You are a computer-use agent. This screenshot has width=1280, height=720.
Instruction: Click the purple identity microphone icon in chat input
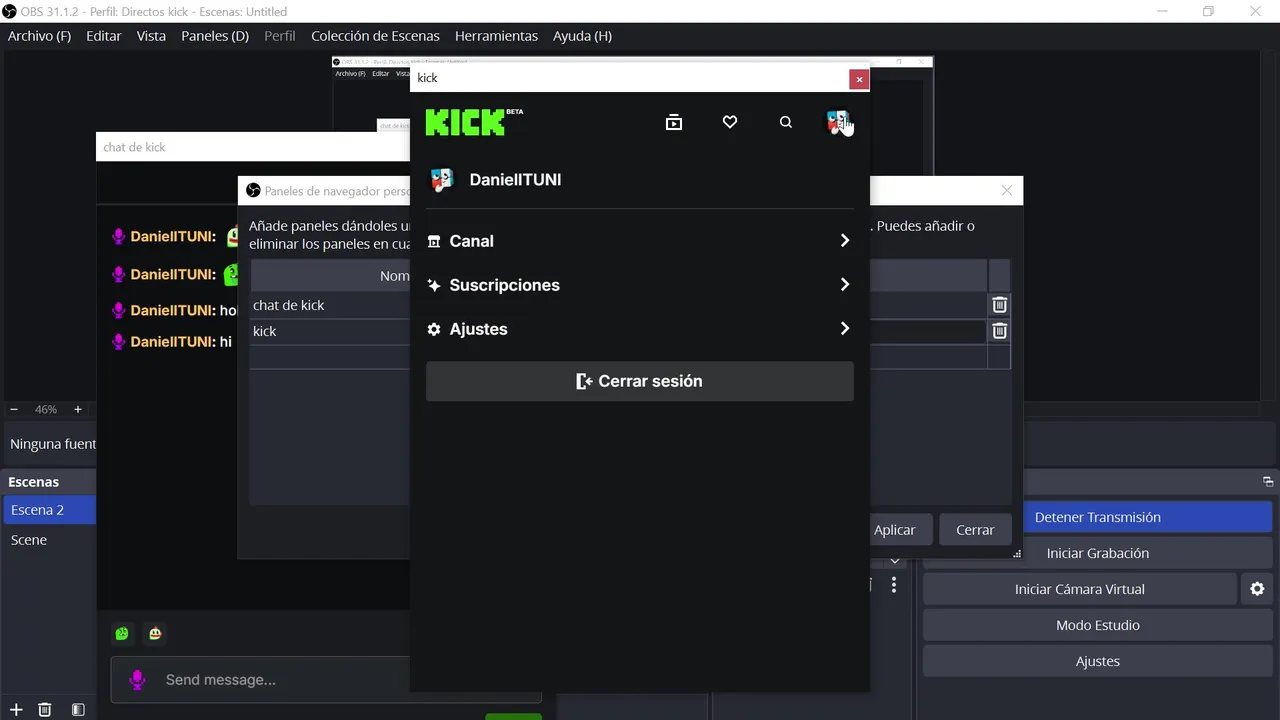pyautogui.click(x=138, y=680)
